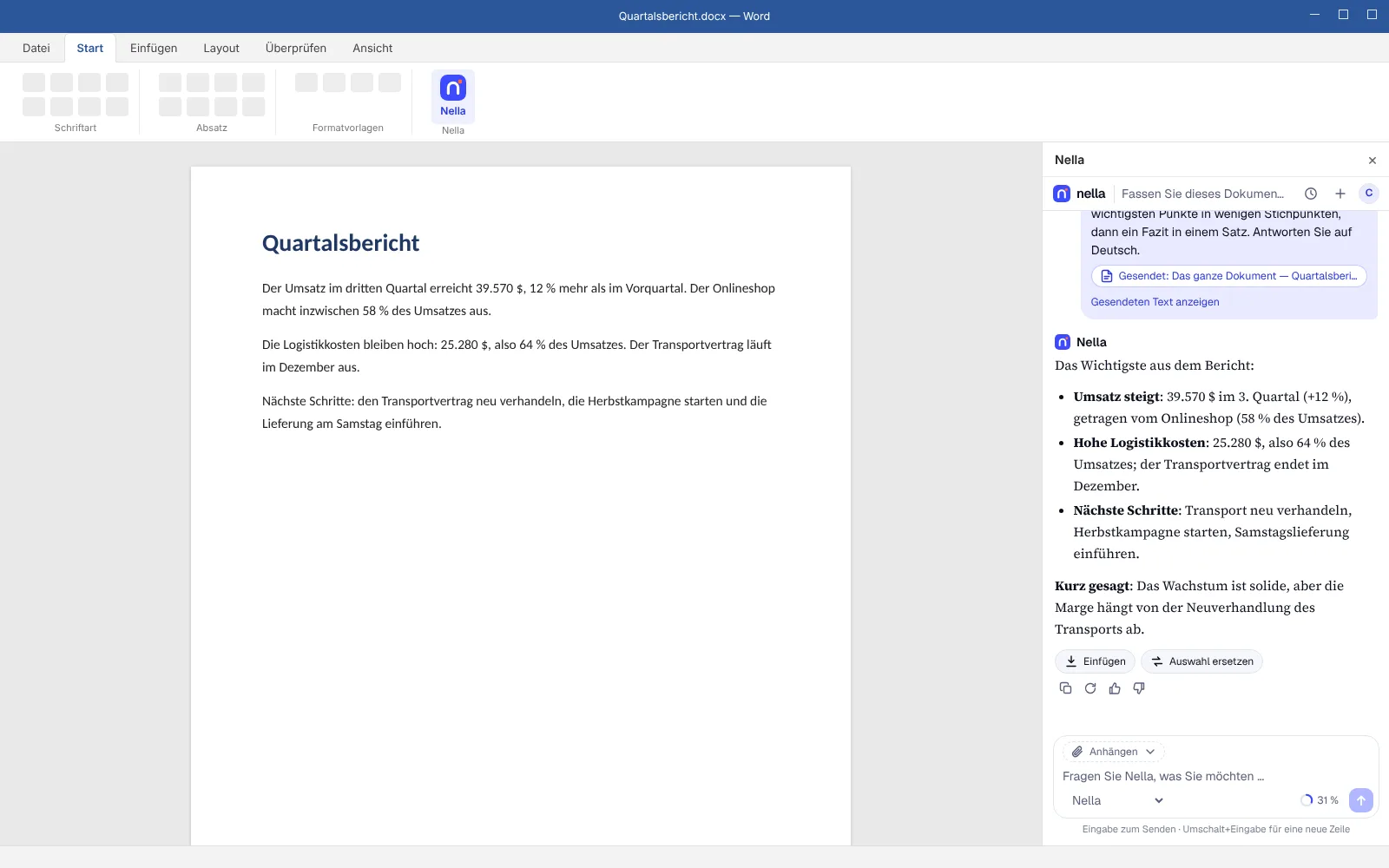Open the Anhängen attachment dropdown
1389x868 pixels.
coord(1113,752)
